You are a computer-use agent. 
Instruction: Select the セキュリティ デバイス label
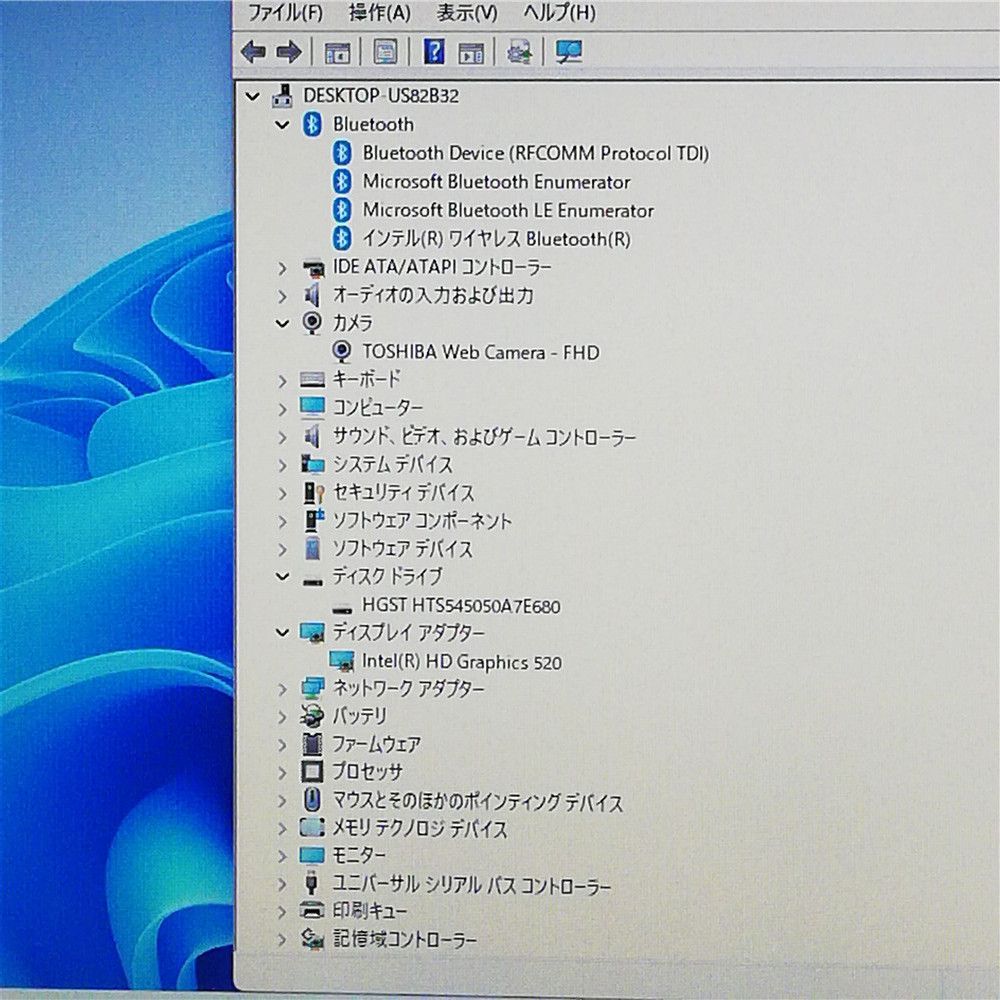point(403,493)
